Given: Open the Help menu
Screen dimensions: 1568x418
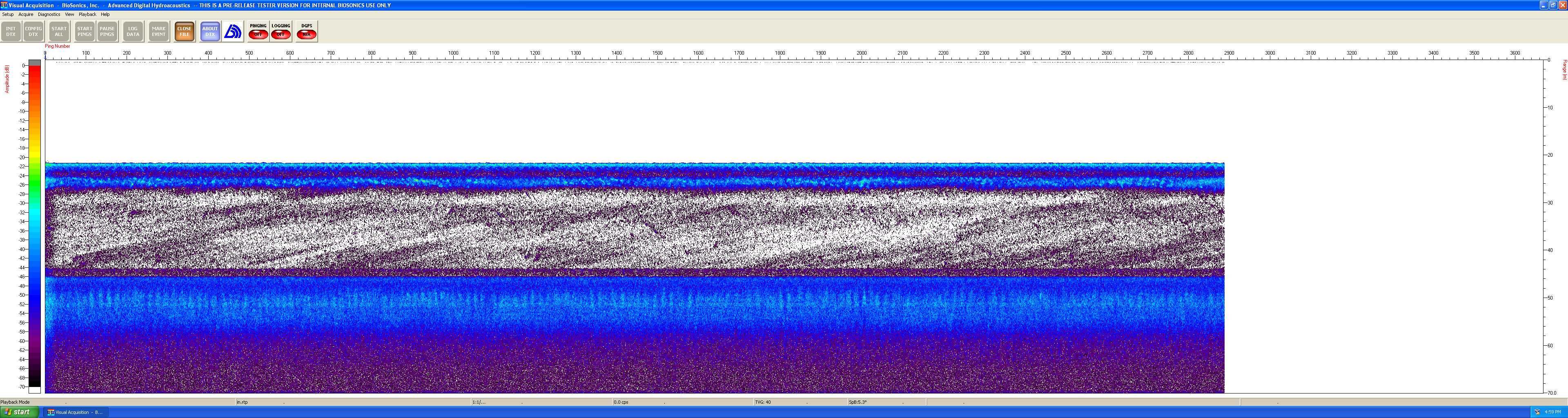Looking at the screenshot, I should (105, 14).
